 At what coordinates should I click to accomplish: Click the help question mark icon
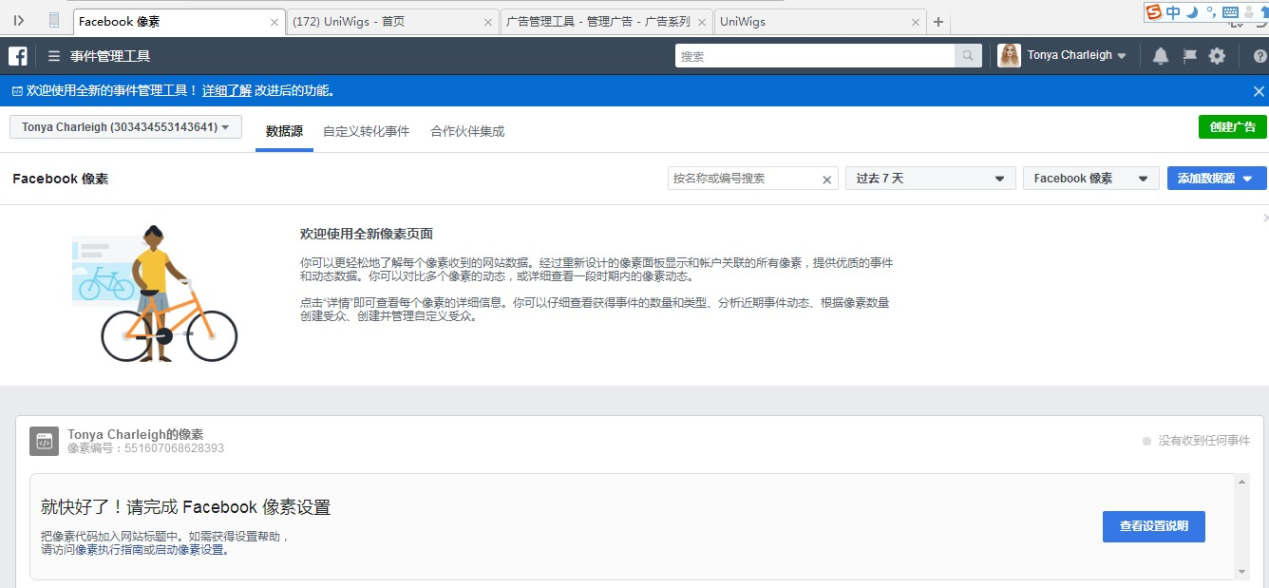pyautogui.click(x=1259, y=56)
